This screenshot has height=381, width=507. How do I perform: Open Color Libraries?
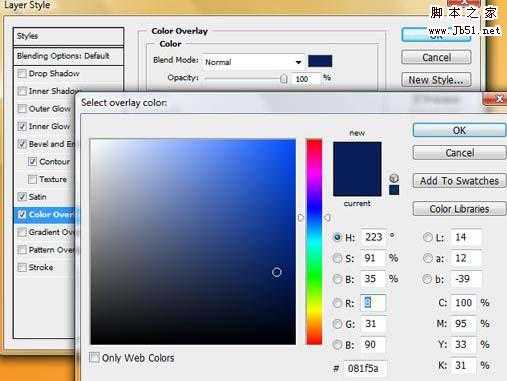click(x=459, y=209)
